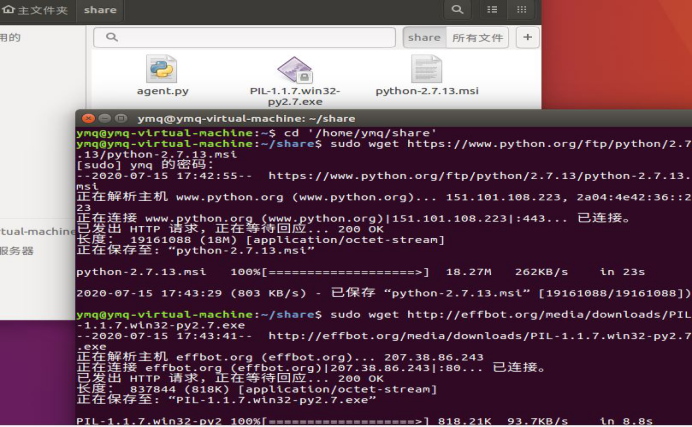Image resolution: width=692 pixels, height=427 pixels.
Task: Click the effbot.org 207.38.86.243 resolving line
Action: (x=280, y=357)
